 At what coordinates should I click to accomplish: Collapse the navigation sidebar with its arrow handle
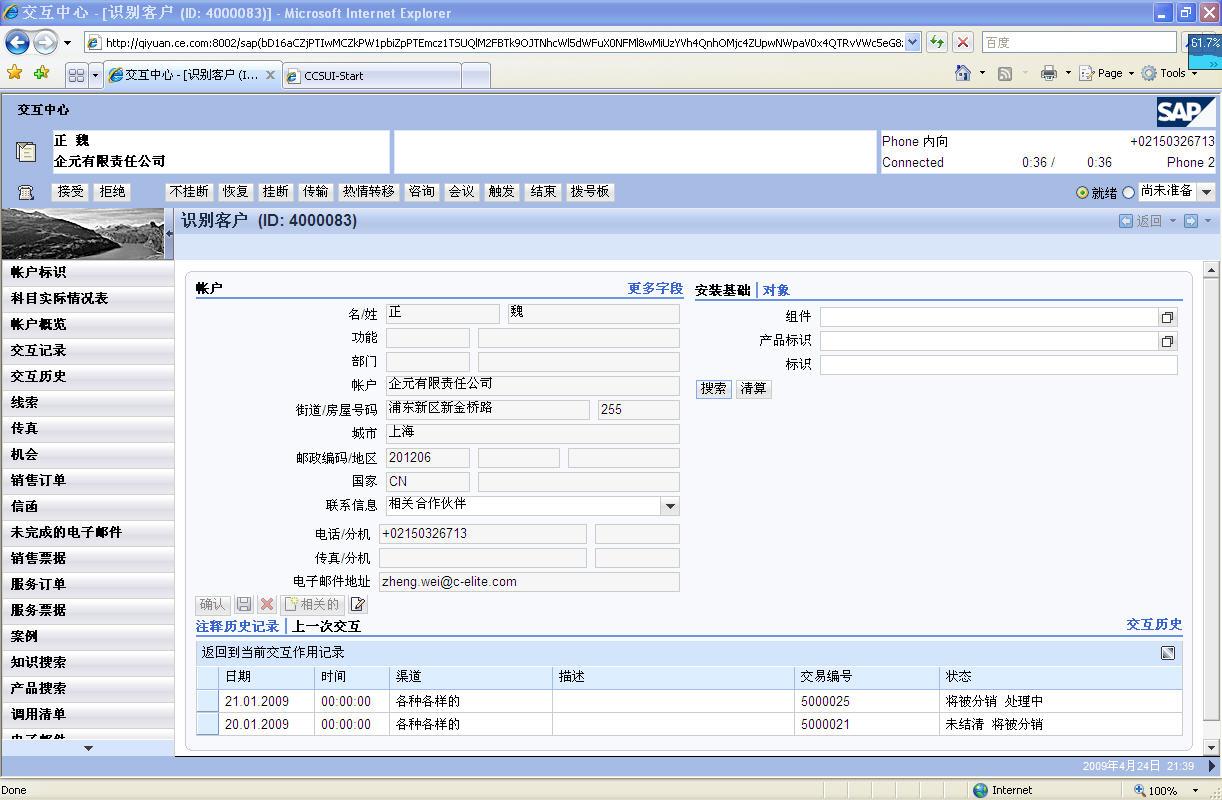click(x=169, y=234)
